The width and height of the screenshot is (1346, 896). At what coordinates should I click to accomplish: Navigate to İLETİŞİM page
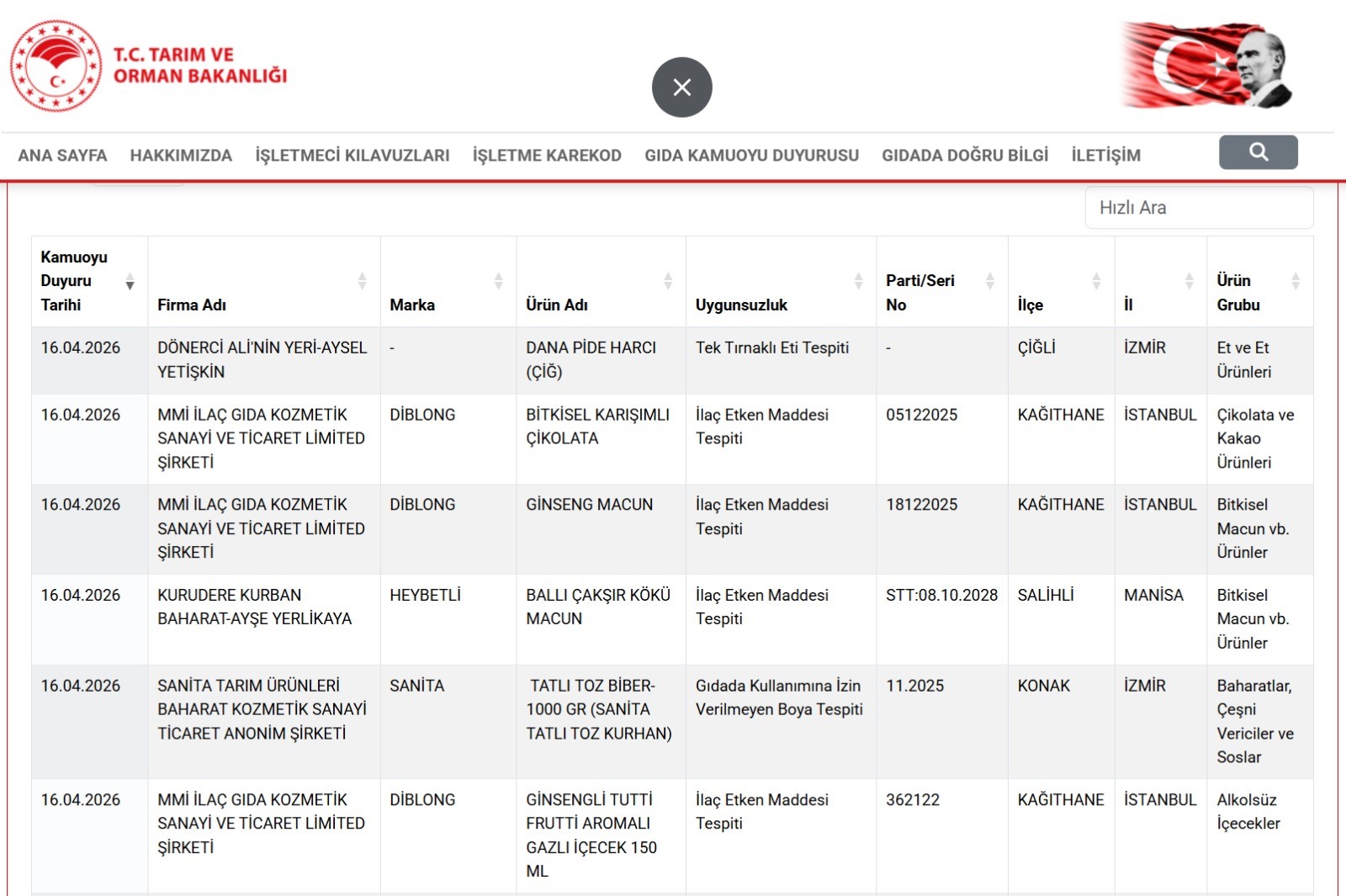[1105, 156]
